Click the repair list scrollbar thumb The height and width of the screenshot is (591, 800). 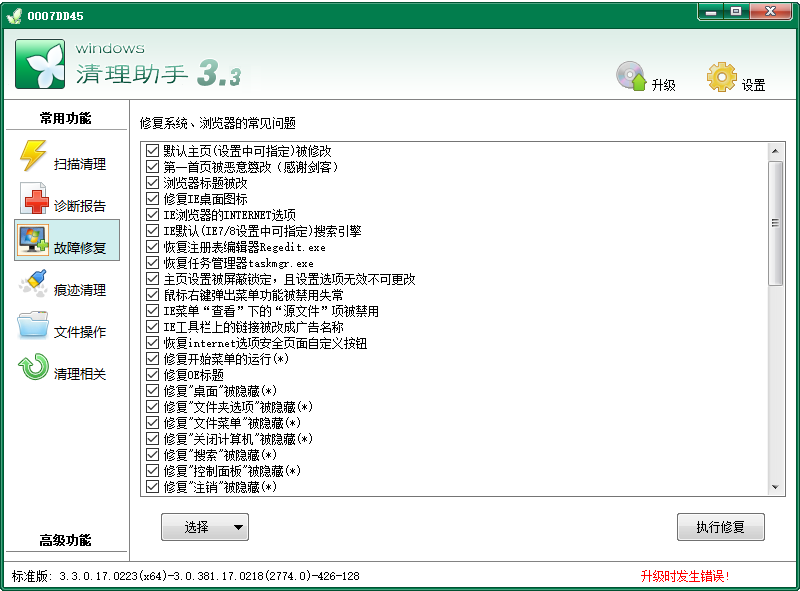[x=775, y=223]
